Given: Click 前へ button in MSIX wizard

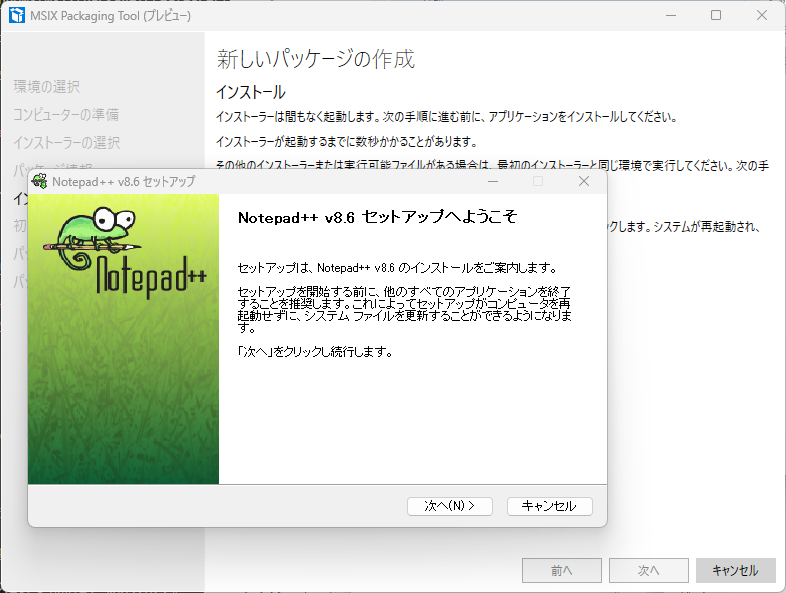Looking at the screenshot, I should (x=561, y=570).
